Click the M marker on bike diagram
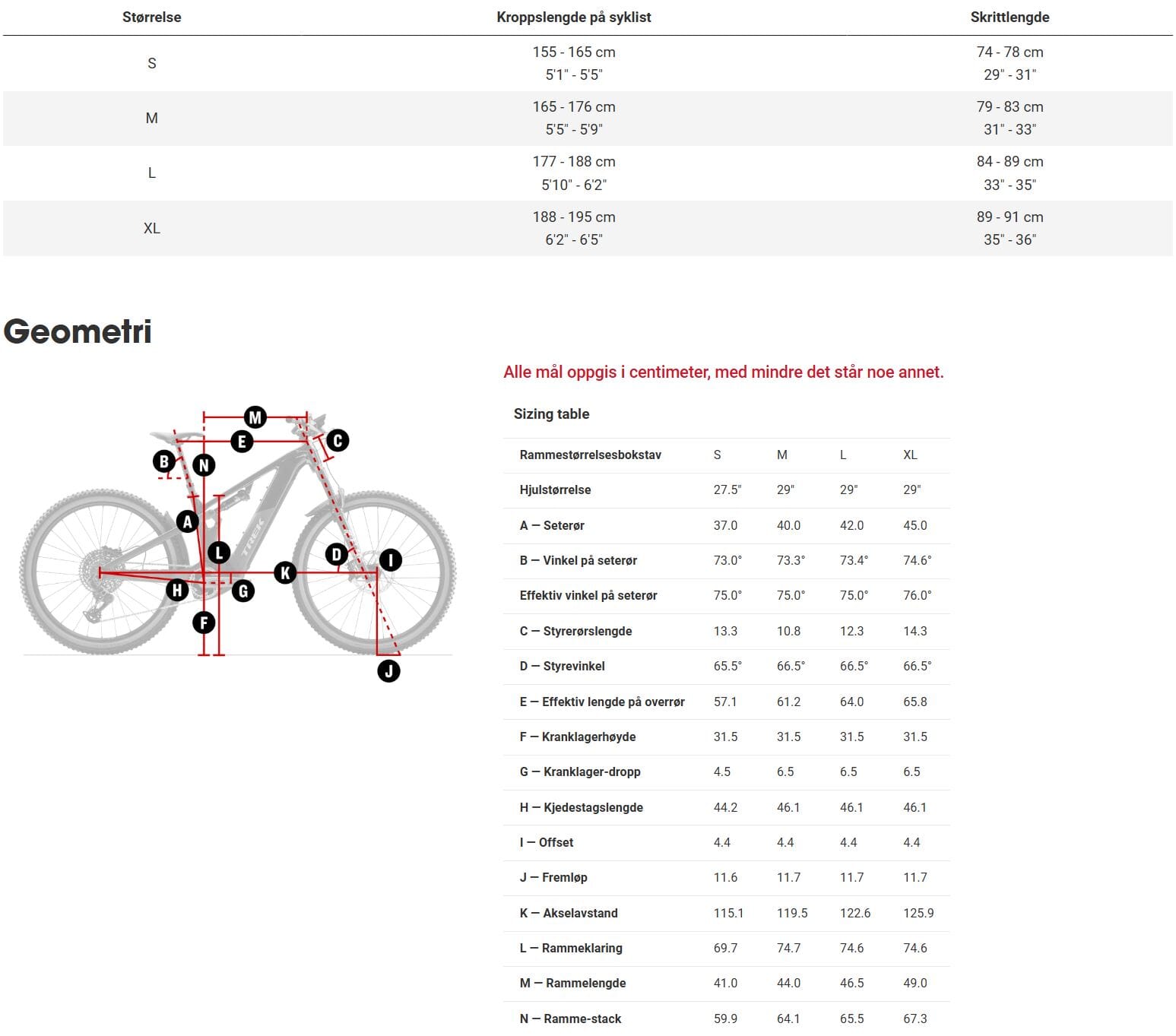 255,417
